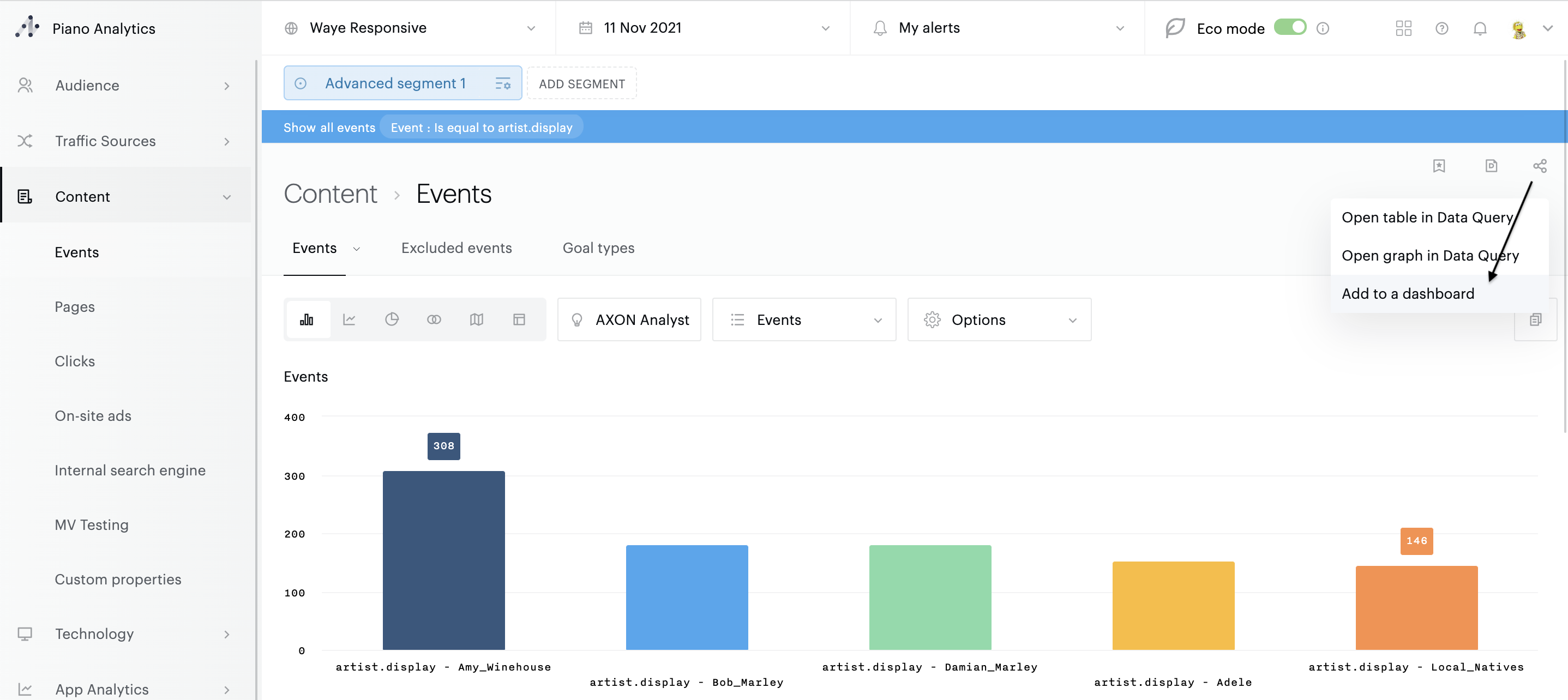
Task: Select the bar chart view toggle
Action: 307,319
